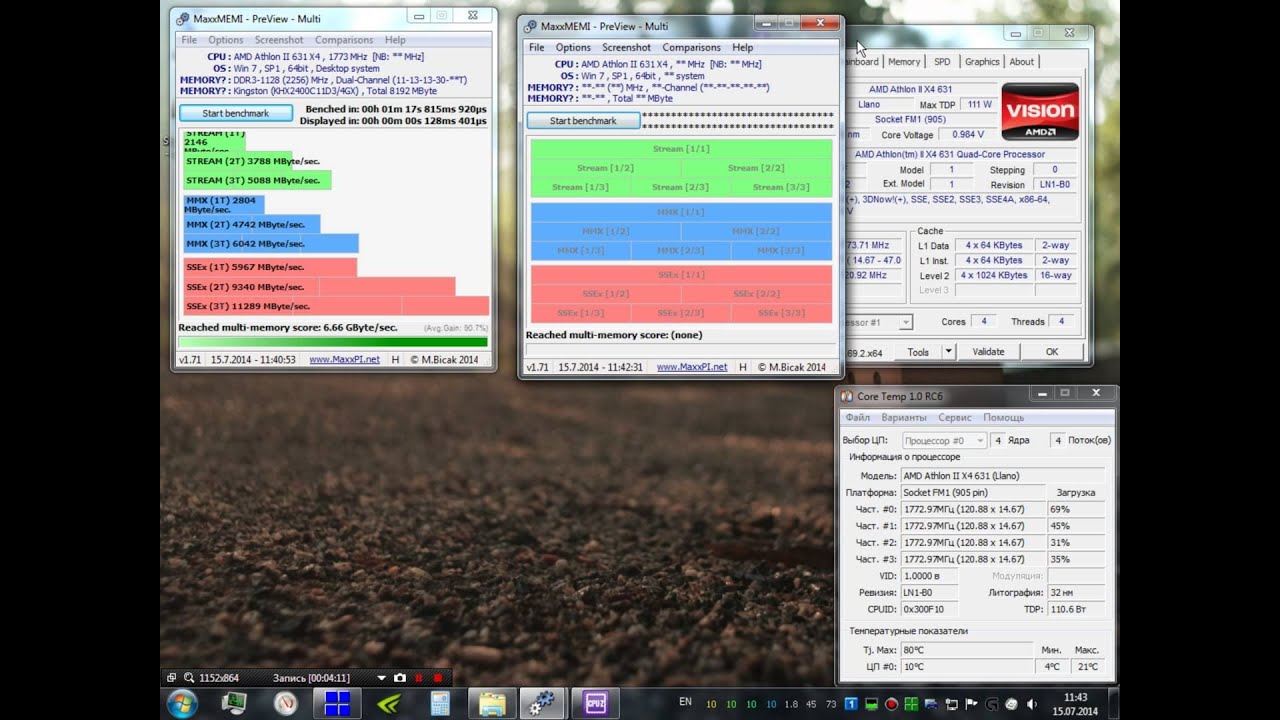Click the window-mode icon in the recording bar
The image size is (1280, 720).
click(x=171, y=678)
